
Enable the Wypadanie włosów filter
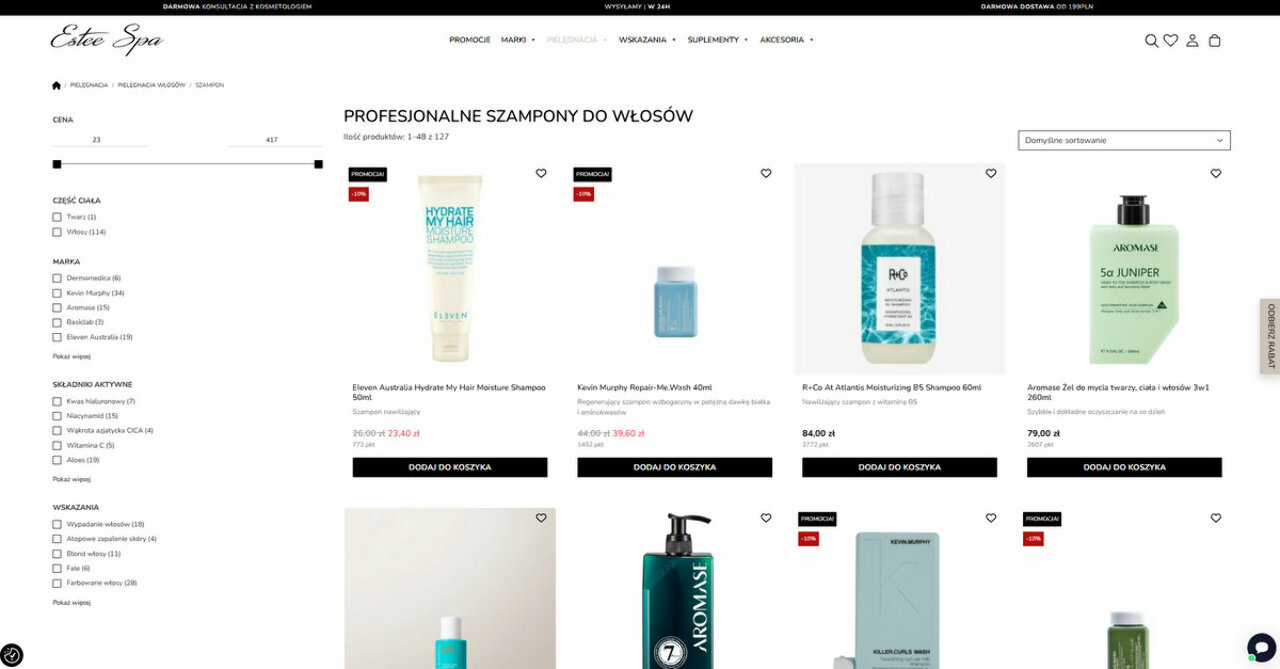(x=57, y=524)
